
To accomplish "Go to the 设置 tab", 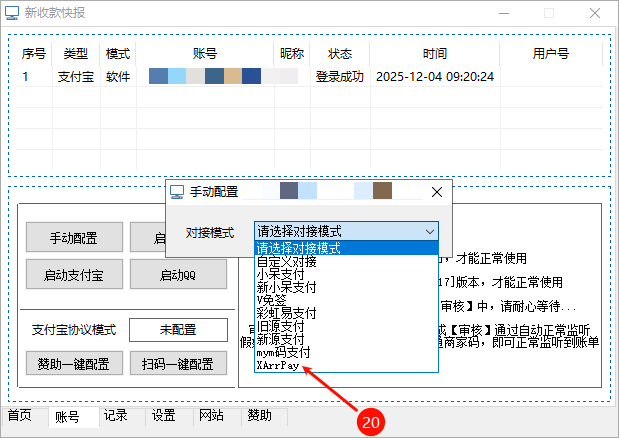I will click(164, 415).
